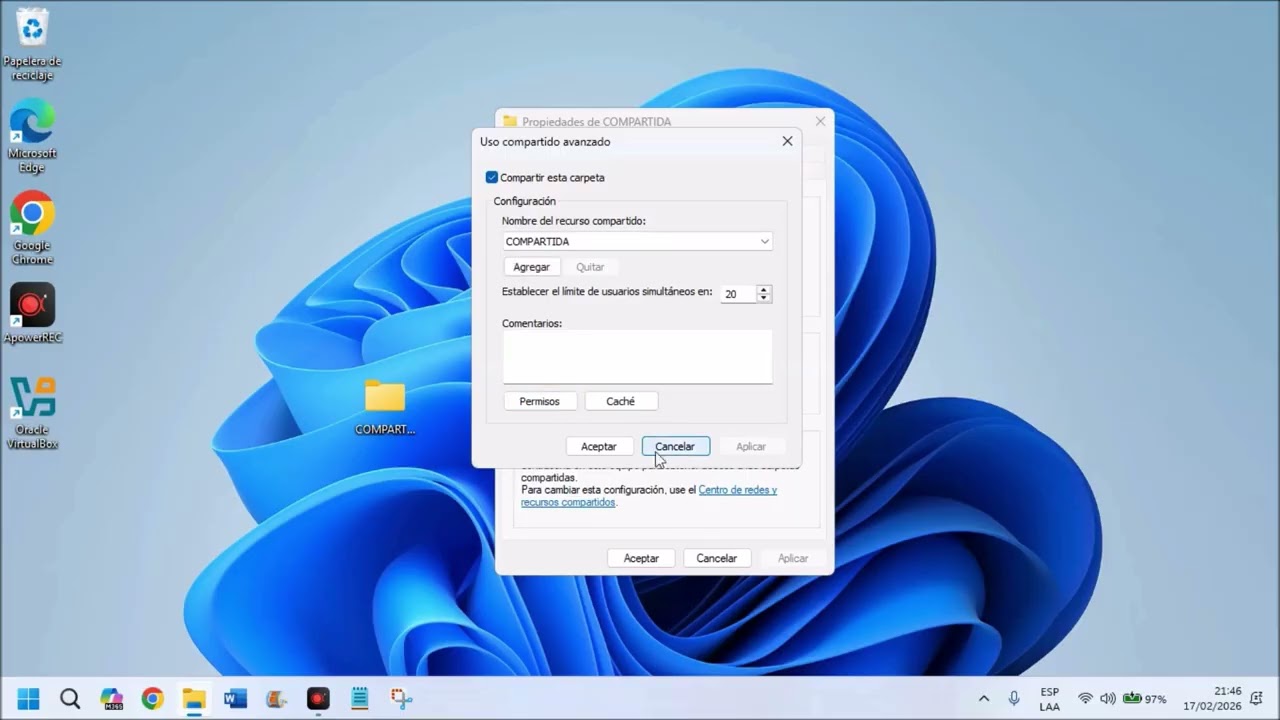1280x720 pixels.
Task: Increase the simultaneous users limit spinner
Action: pyautogui.click(x=764, y=290)
